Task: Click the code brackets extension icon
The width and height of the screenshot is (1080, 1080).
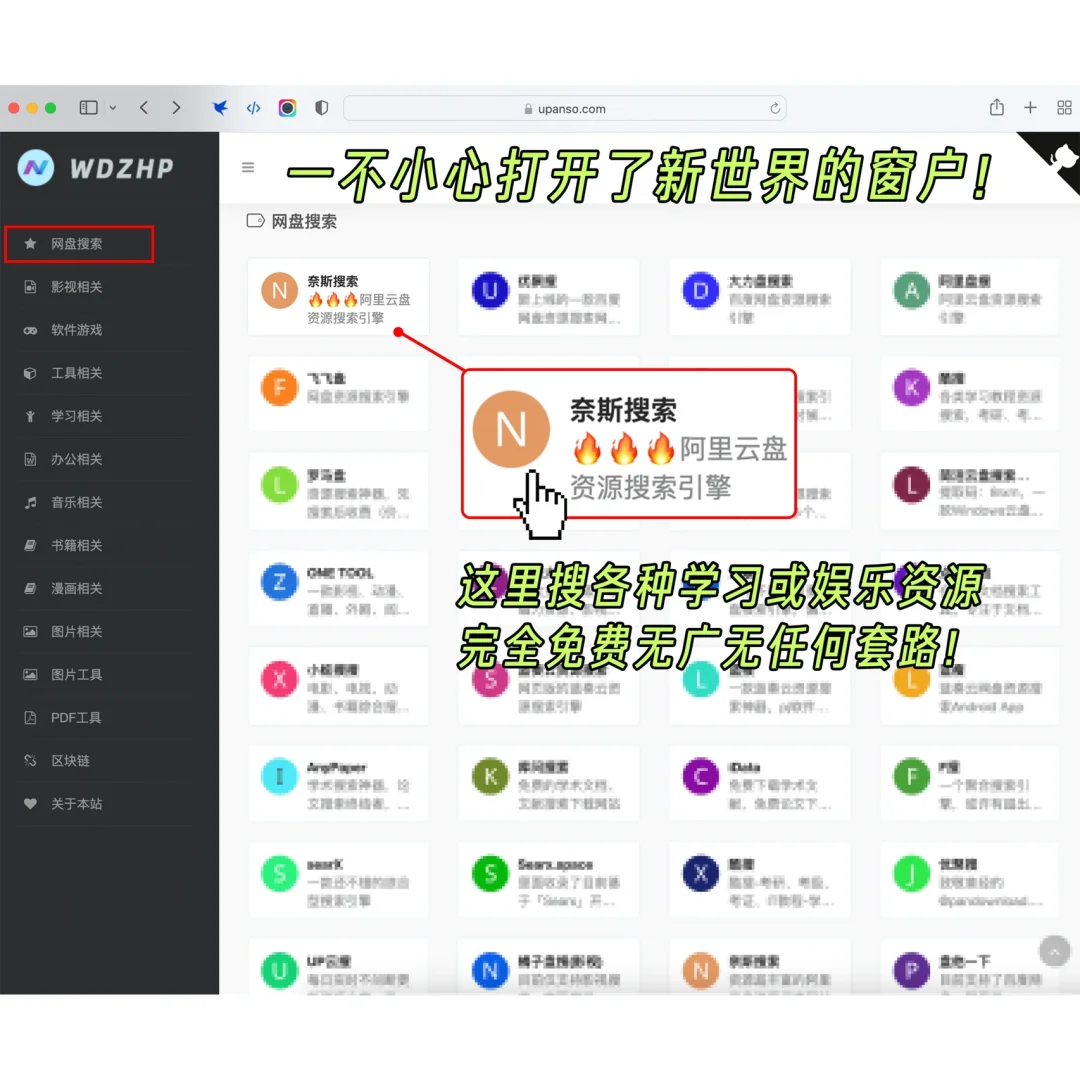Action: [253, 107]
